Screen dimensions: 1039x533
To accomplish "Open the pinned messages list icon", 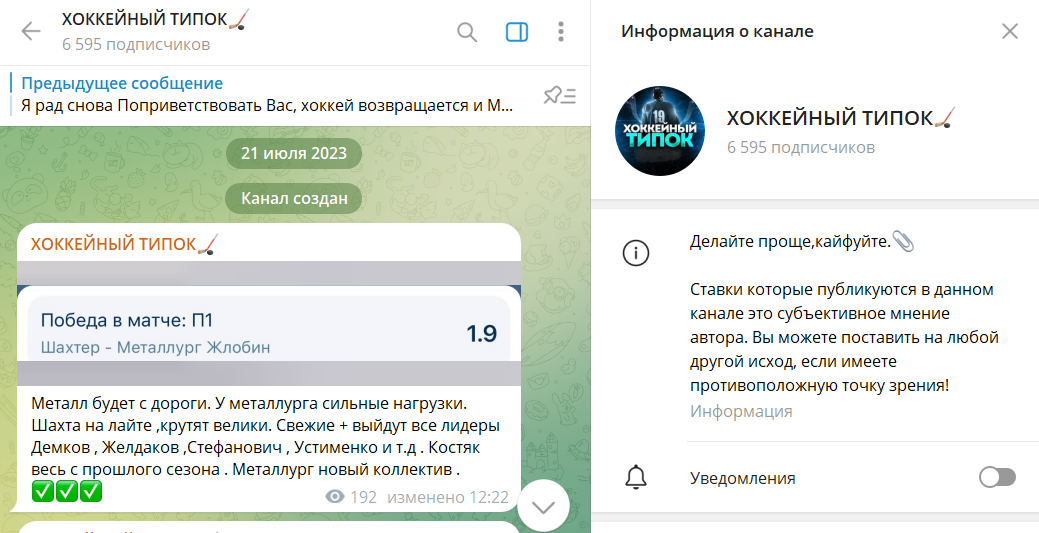I will tap(560, 95).
